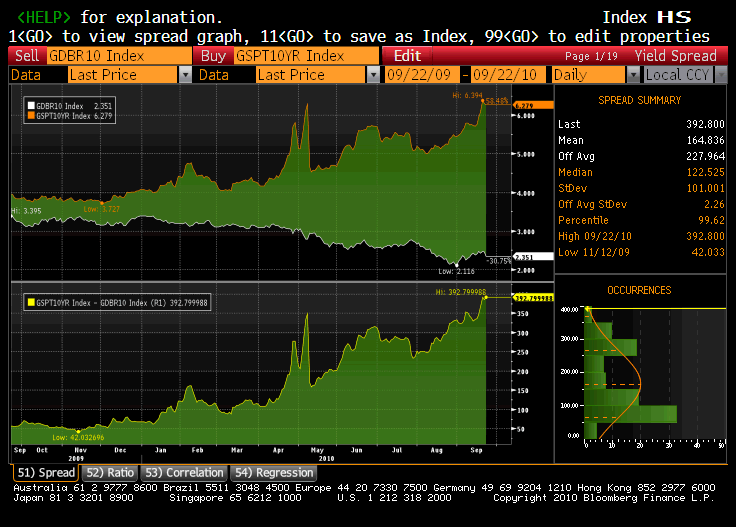Click the start date 09/22/09 field
The height and width of the screenshot is (527, 736).
pyautogui.click(x=425, y=74)
